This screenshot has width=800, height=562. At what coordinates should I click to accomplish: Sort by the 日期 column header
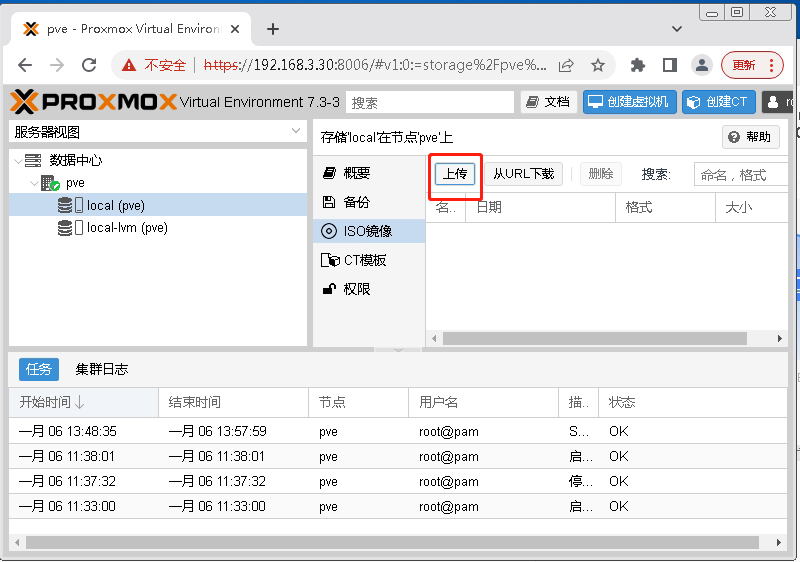point(540,208)
